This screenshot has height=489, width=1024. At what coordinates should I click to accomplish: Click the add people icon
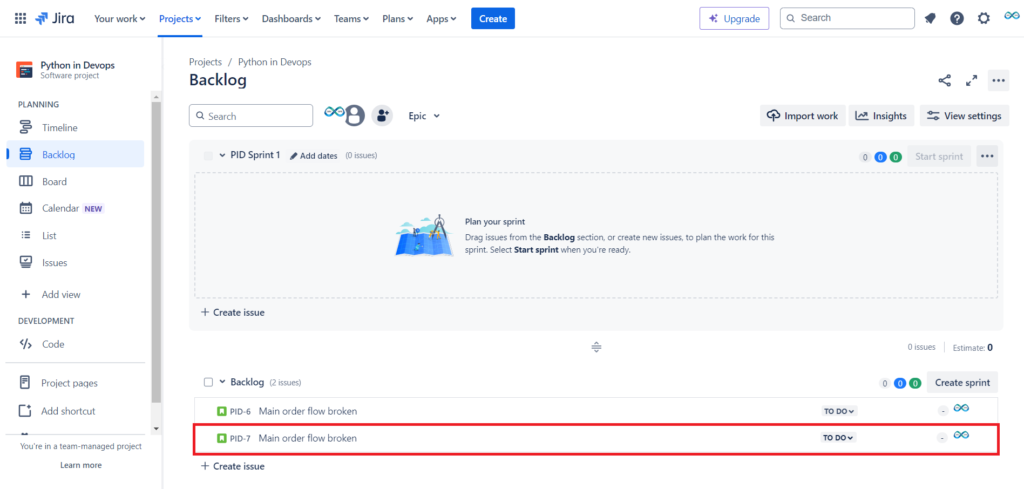pos(382,116)
